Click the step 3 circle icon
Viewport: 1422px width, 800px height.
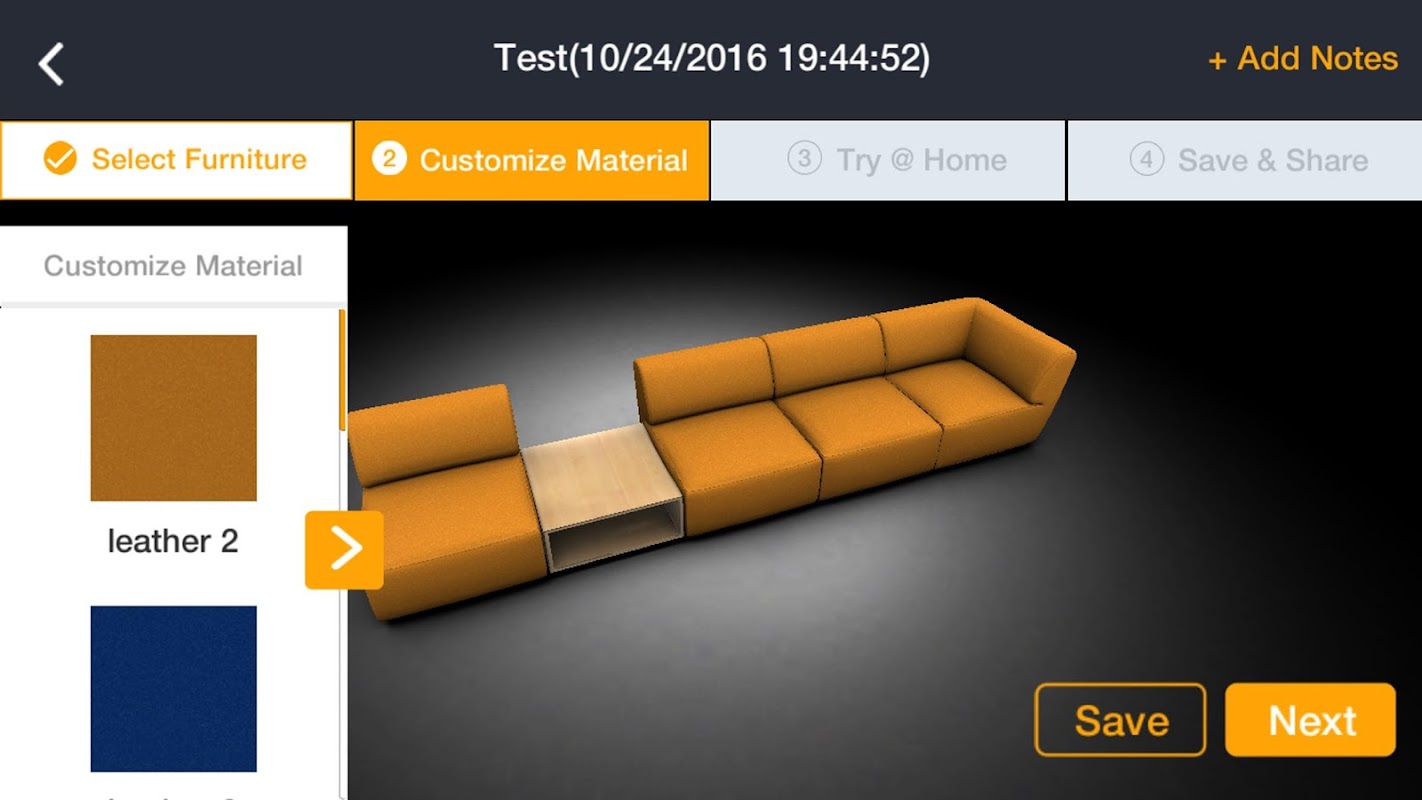(x=804, y=159)
